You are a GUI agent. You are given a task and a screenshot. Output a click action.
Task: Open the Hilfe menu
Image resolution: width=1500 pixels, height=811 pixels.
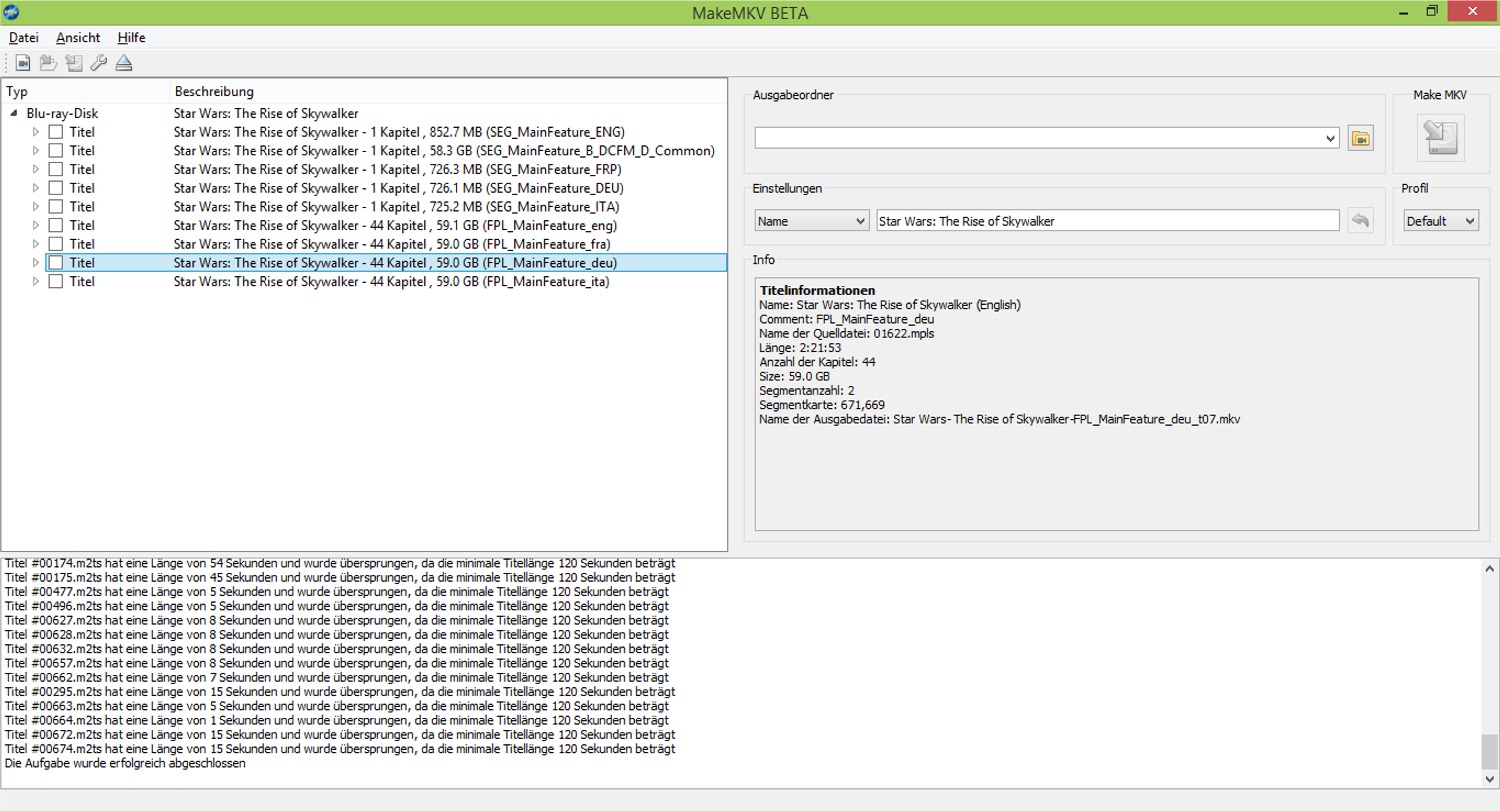tap(131, 37)
